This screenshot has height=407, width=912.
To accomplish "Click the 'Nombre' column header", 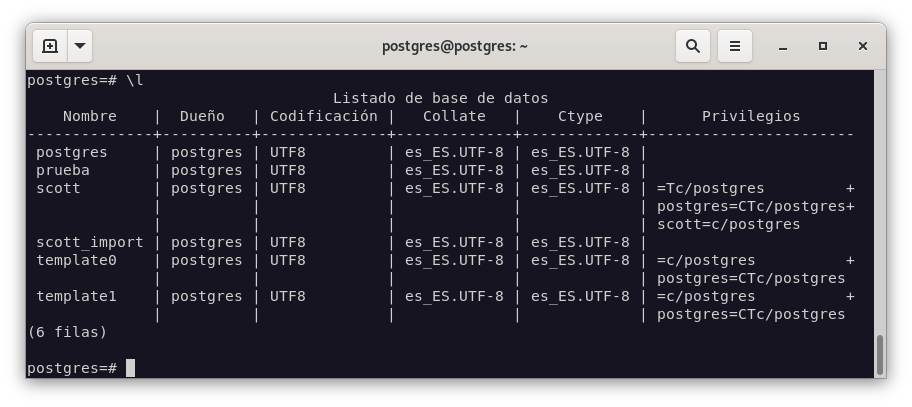I will [89, 116].
